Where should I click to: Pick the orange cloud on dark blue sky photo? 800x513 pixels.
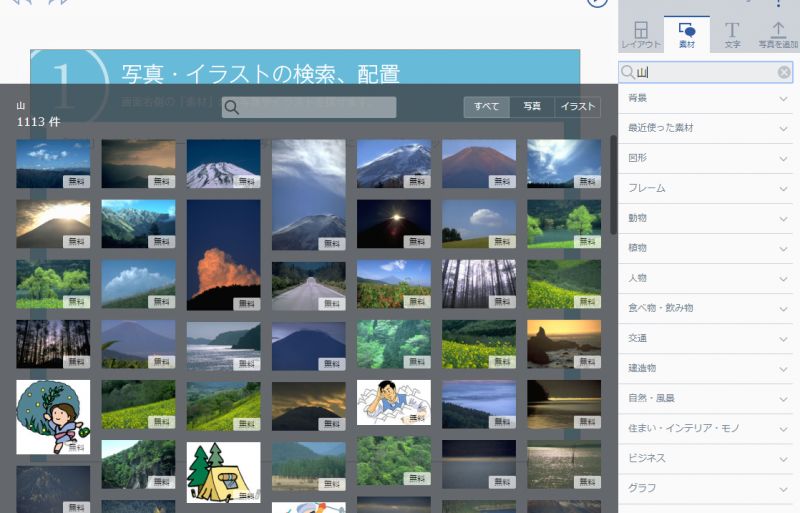[223, 255]
